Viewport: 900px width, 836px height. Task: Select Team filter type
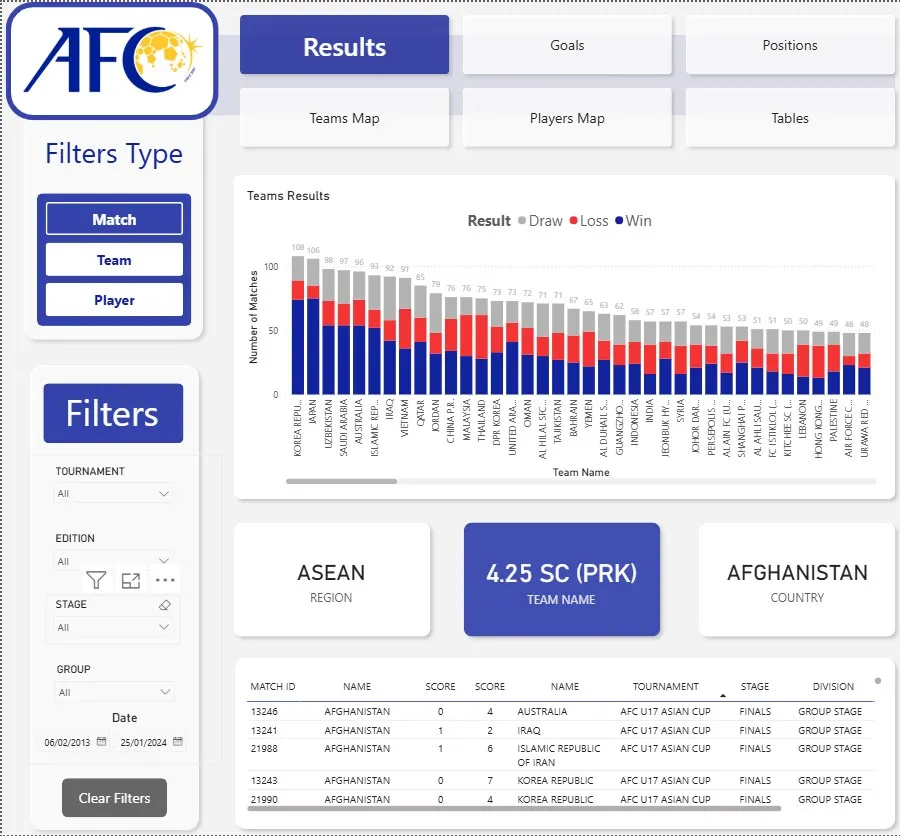click(114, 260)
